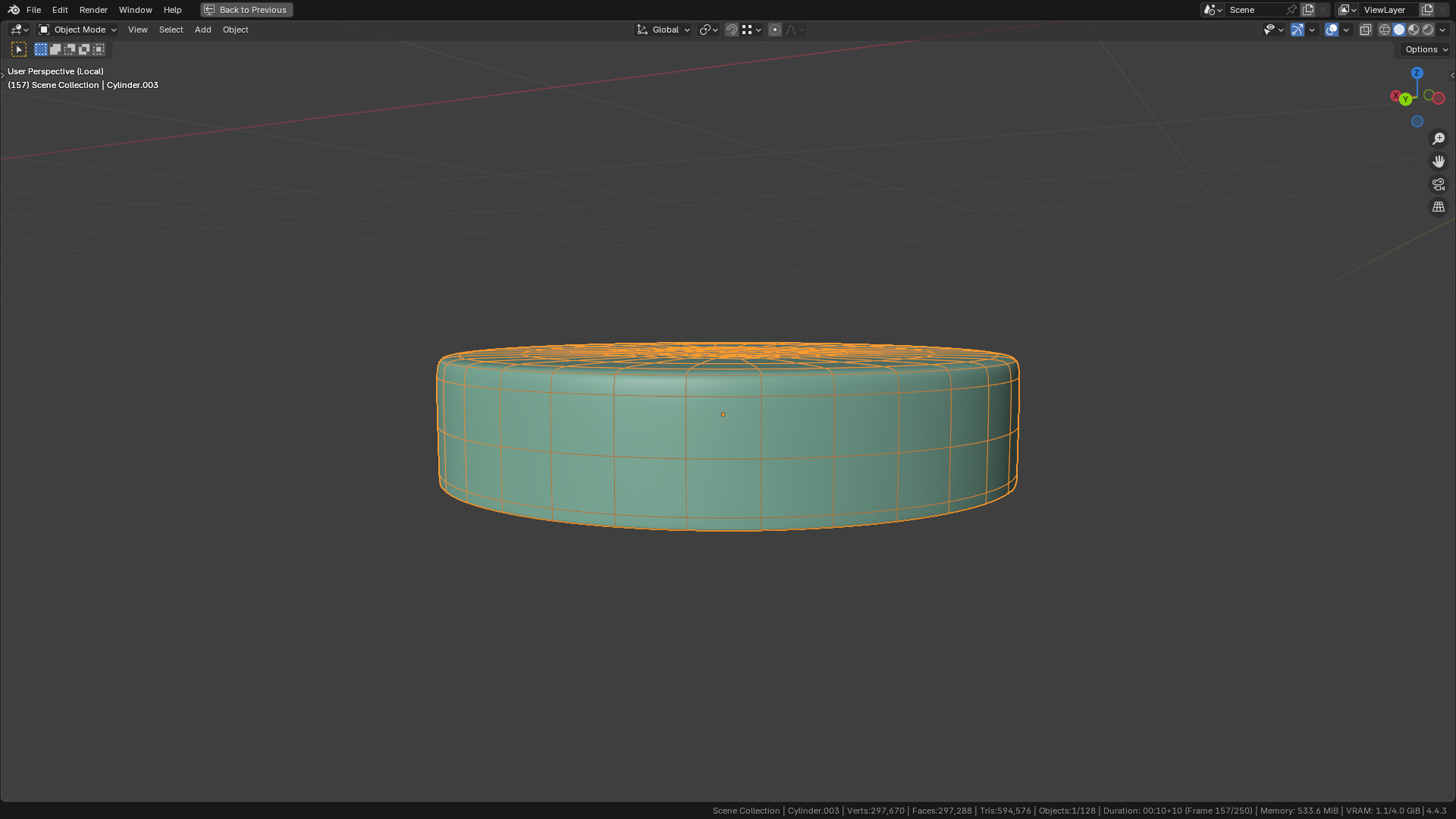Click the Back to Previous button
Screen dimensions: 1456x819
click(x=246, y=10)
